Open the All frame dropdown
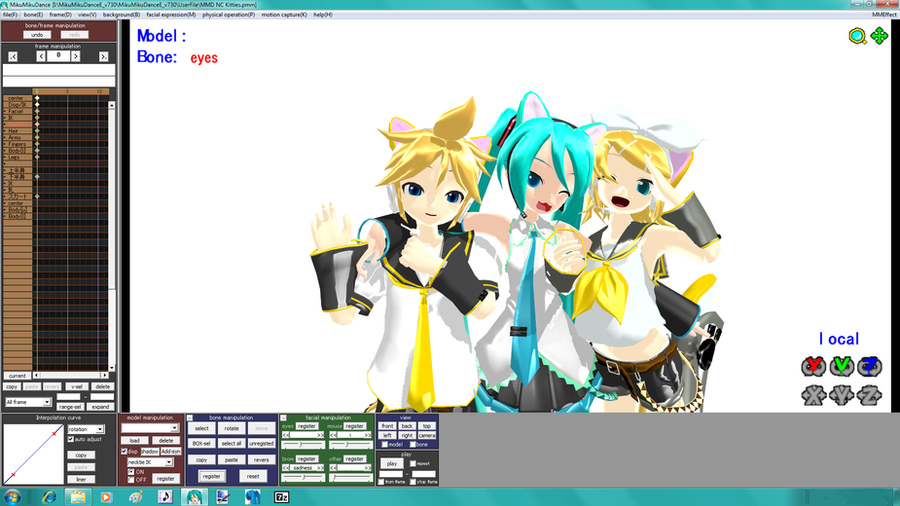Screen dimensions: 900x506 (28, 402)
